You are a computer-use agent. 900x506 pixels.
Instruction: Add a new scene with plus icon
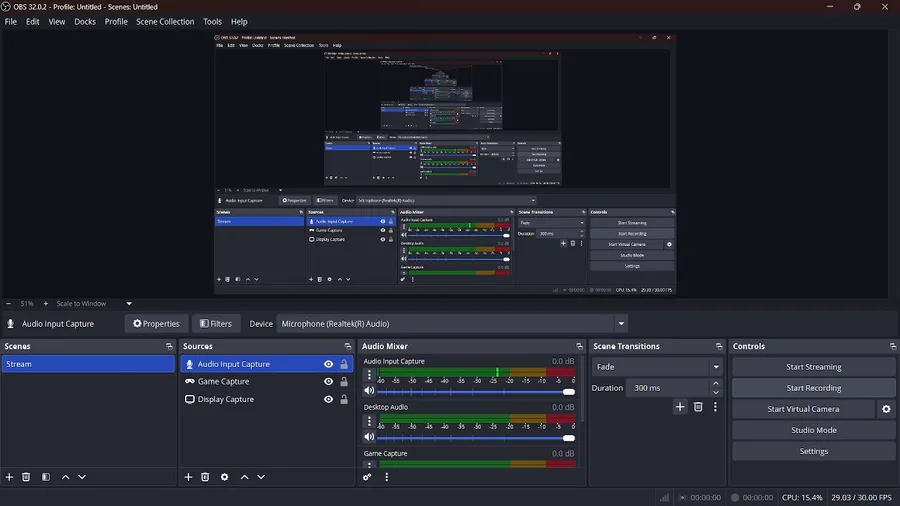[9, 477]
